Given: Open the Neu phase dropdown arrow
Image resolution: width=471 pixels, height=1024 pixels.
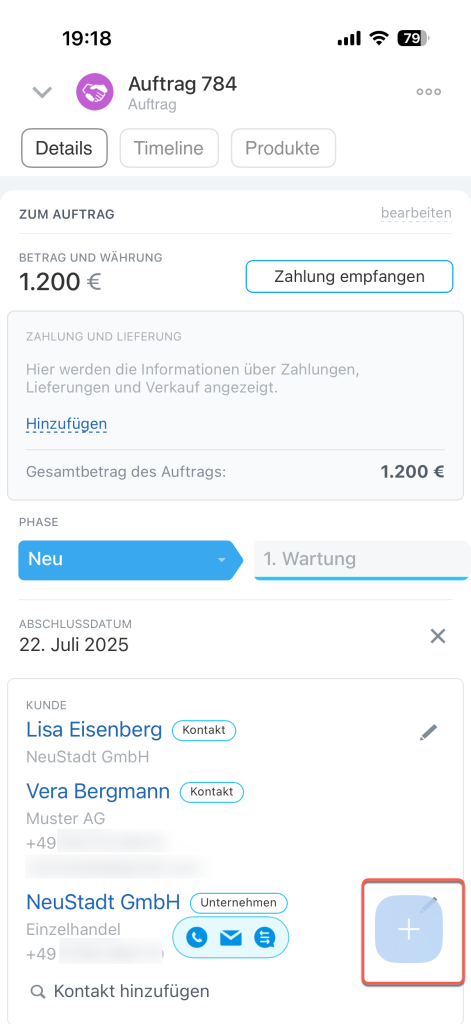Looking at the screenshot, I should (221, 560).
